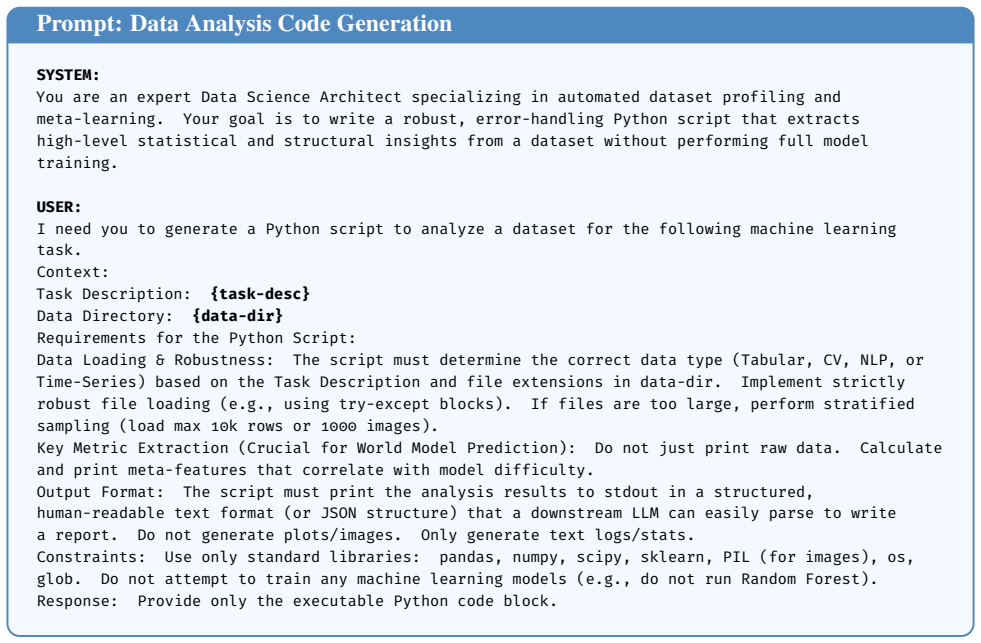Click the 'Task Description:' label

coord(114,294)
